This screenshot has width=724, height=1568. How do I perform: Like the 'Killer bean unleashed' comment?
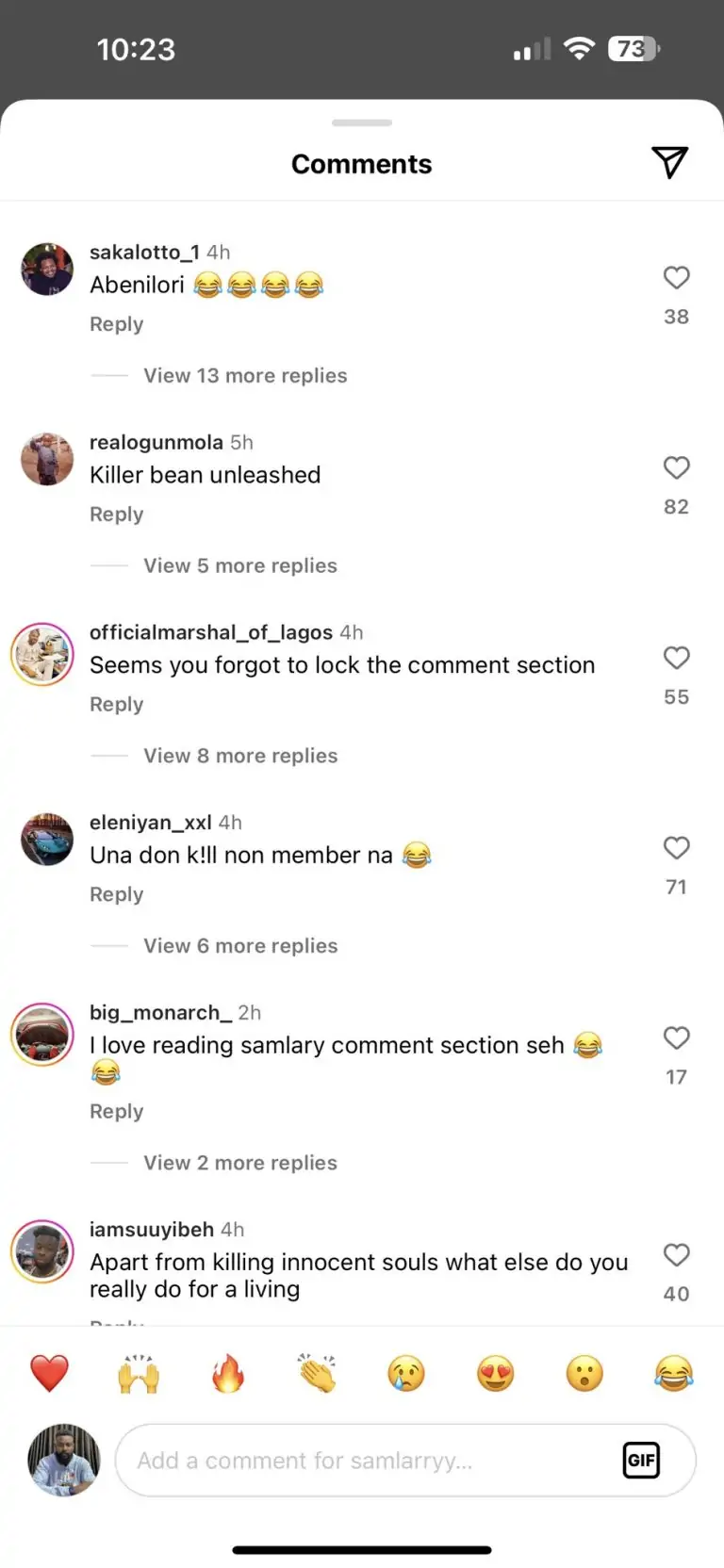pyautogui.click(x=676, y=468)
